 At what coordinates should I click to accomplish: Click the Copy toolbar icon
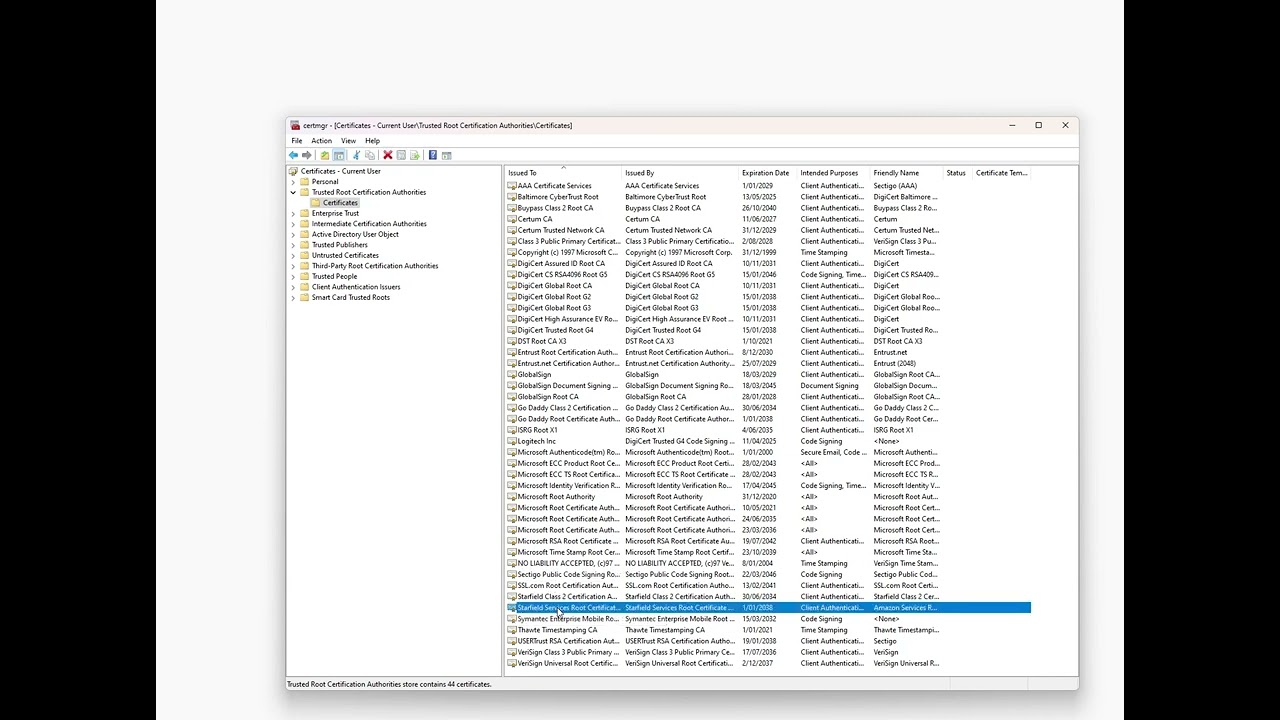[x=370, y=155]
